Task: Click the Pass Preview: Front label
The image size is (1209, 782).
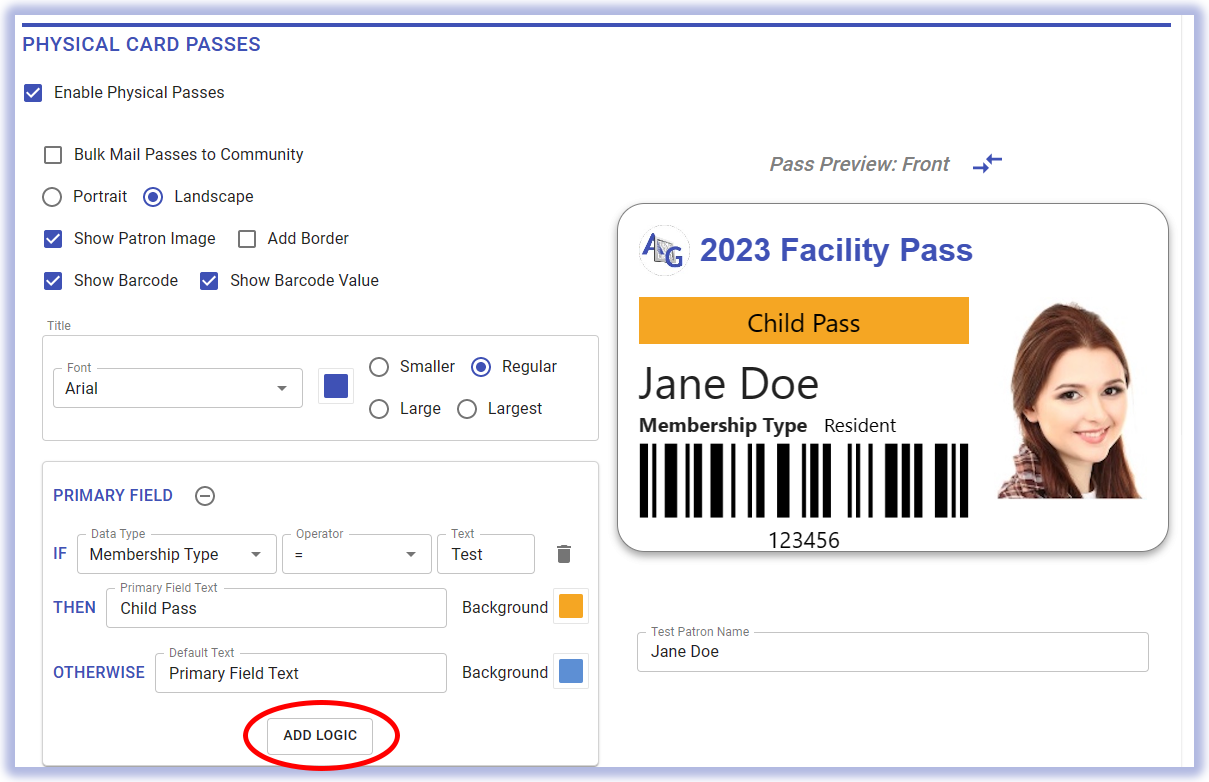Action: [x=859, y=164]
